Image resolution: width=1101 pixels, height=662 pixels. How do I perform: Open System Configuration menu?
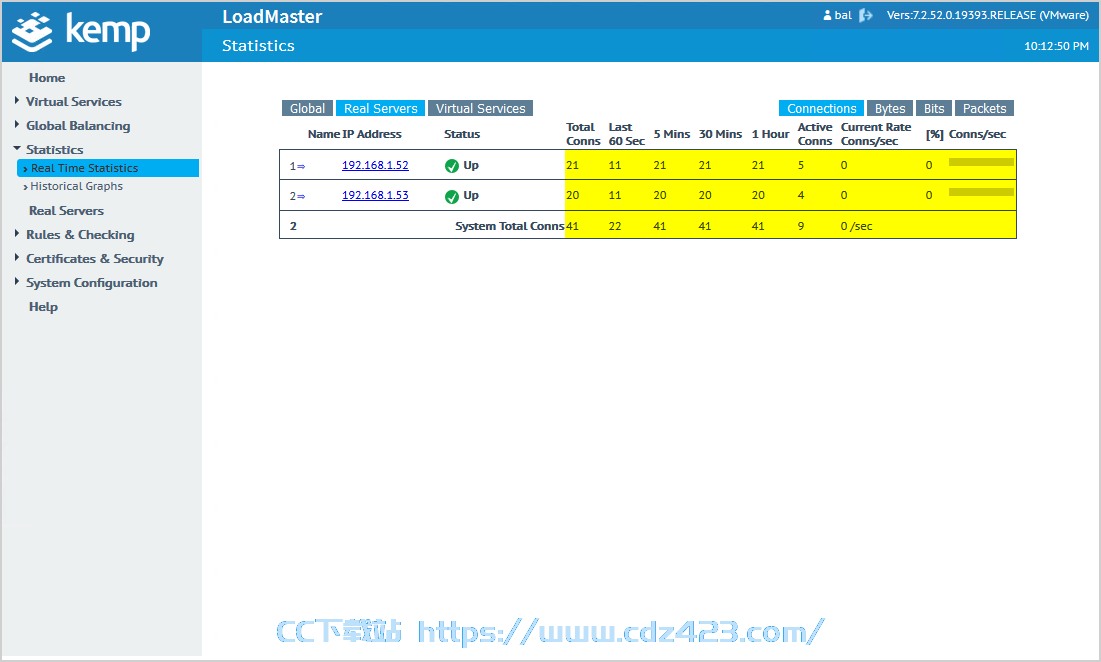[x=91, y=283]
